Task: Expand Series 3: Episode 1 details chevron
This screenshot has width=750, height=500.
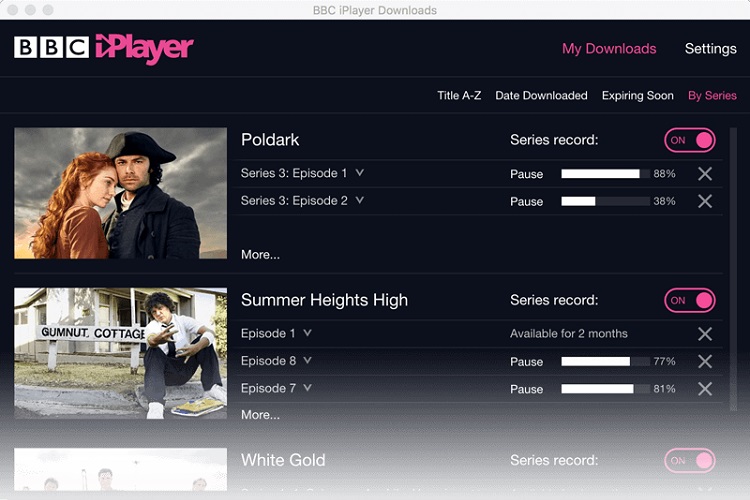Action: tap(360, 173)
